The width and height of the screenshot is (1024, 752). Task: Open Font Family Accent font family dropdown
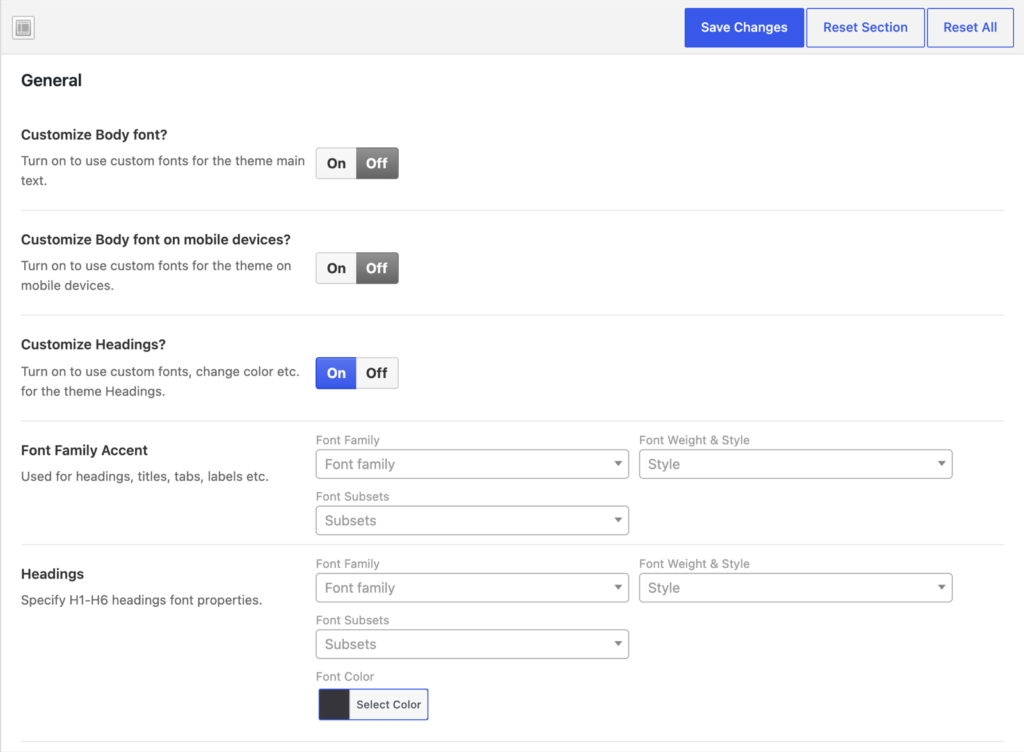click(x=472, y=464)
